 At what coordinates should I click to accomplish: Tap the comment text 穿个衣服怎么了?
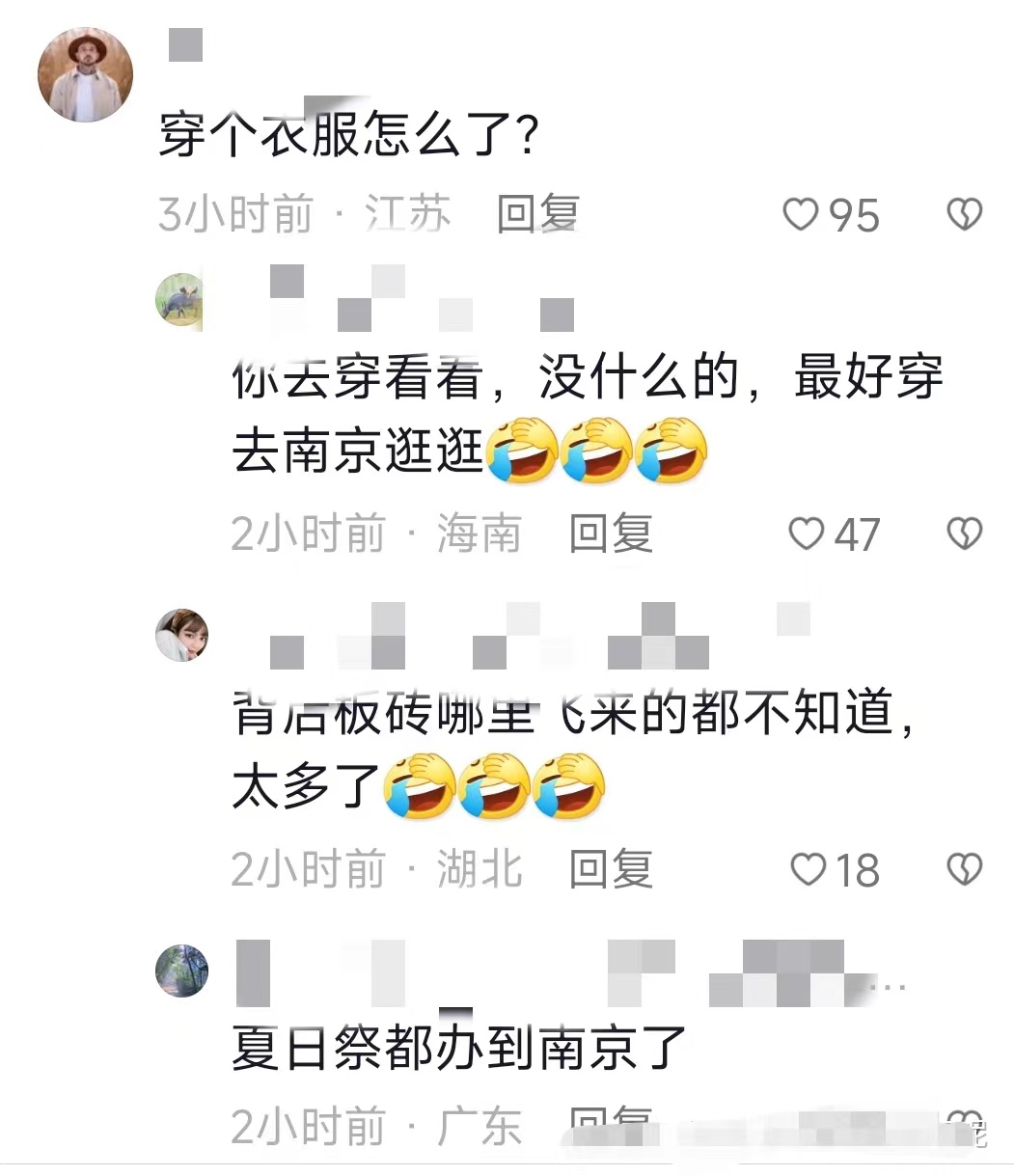(348, 135)
